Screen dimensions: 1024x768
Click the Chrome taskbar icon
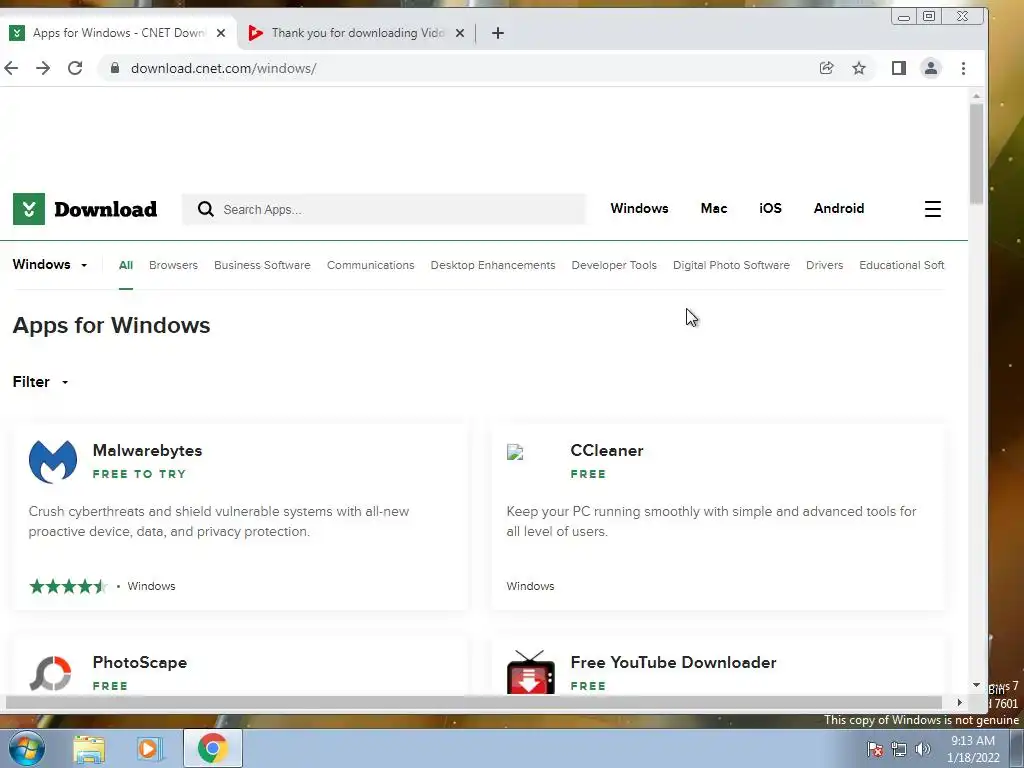click(212, 748)
